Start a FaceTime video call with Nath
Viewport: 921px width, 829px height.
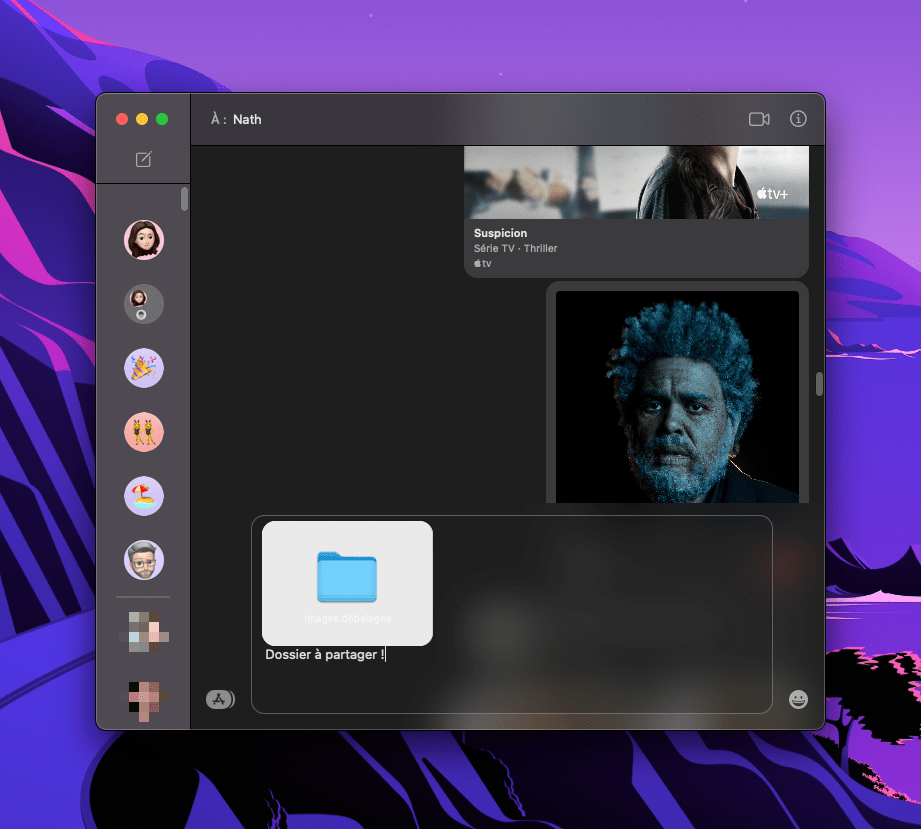pos(758,119)
